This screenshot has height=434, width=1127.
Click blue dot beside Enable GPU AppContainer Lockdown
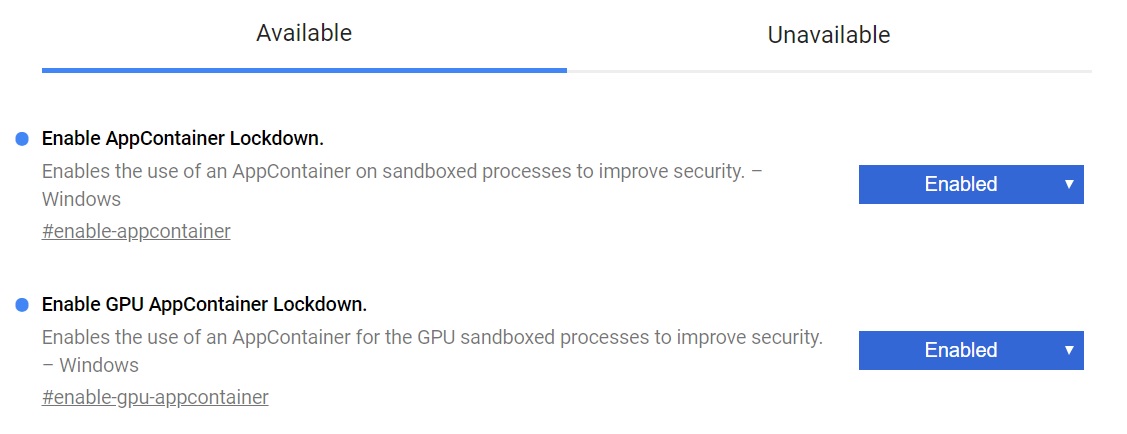[x=22, y=304]
